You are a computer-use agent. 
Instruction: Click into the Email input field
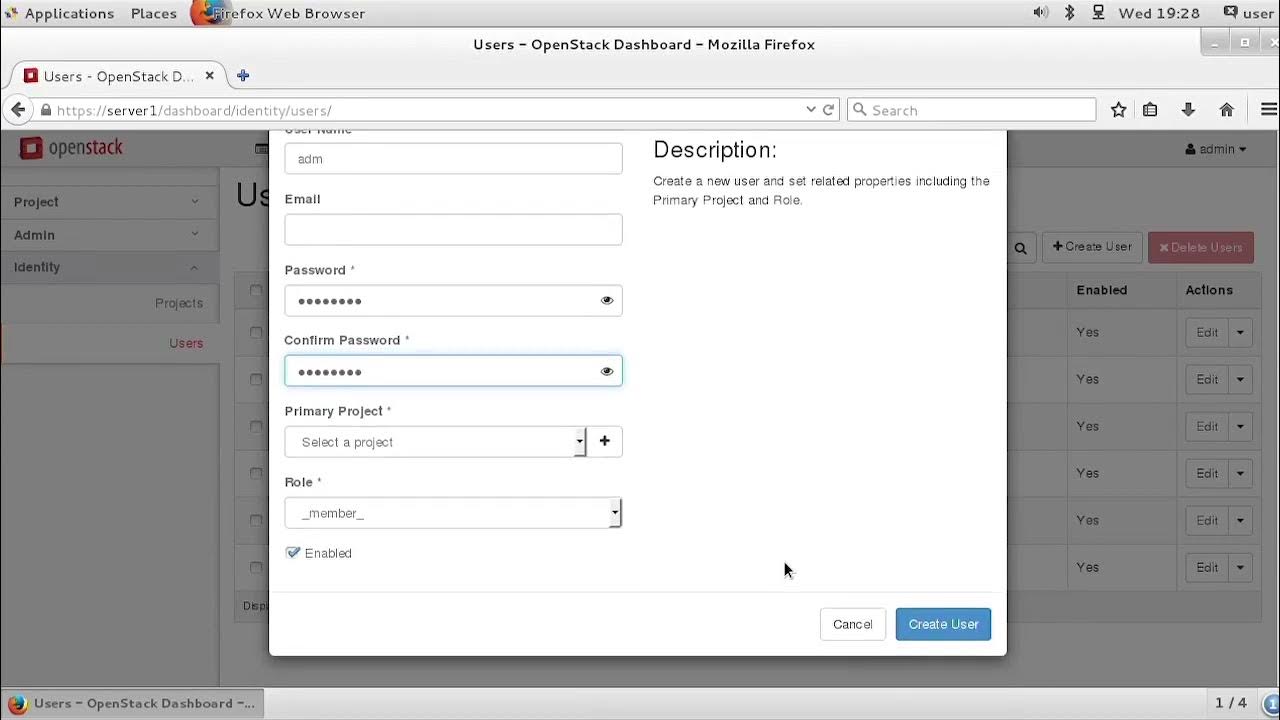click(453, 230)
